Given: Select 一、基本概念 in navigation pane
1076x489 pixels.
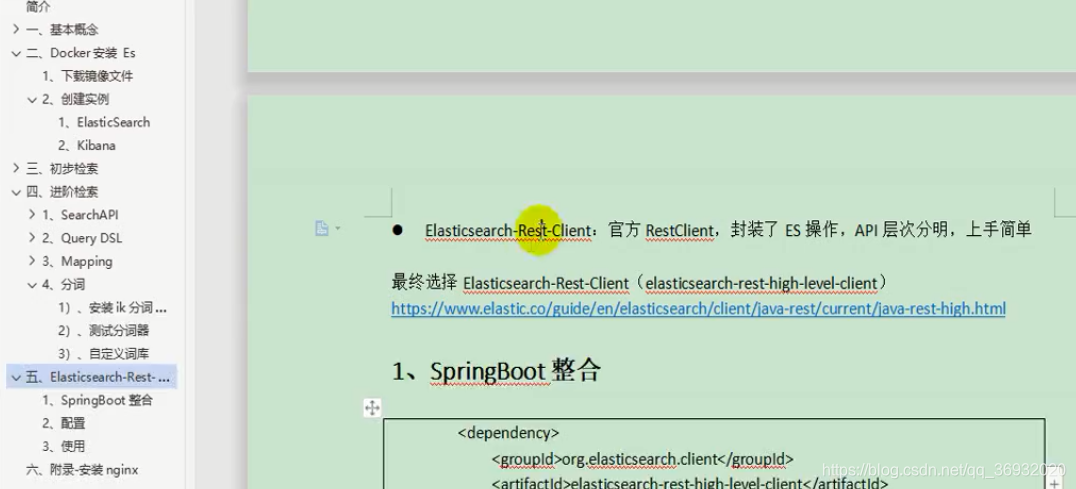Looking at the screenshot, I should 62,29.
